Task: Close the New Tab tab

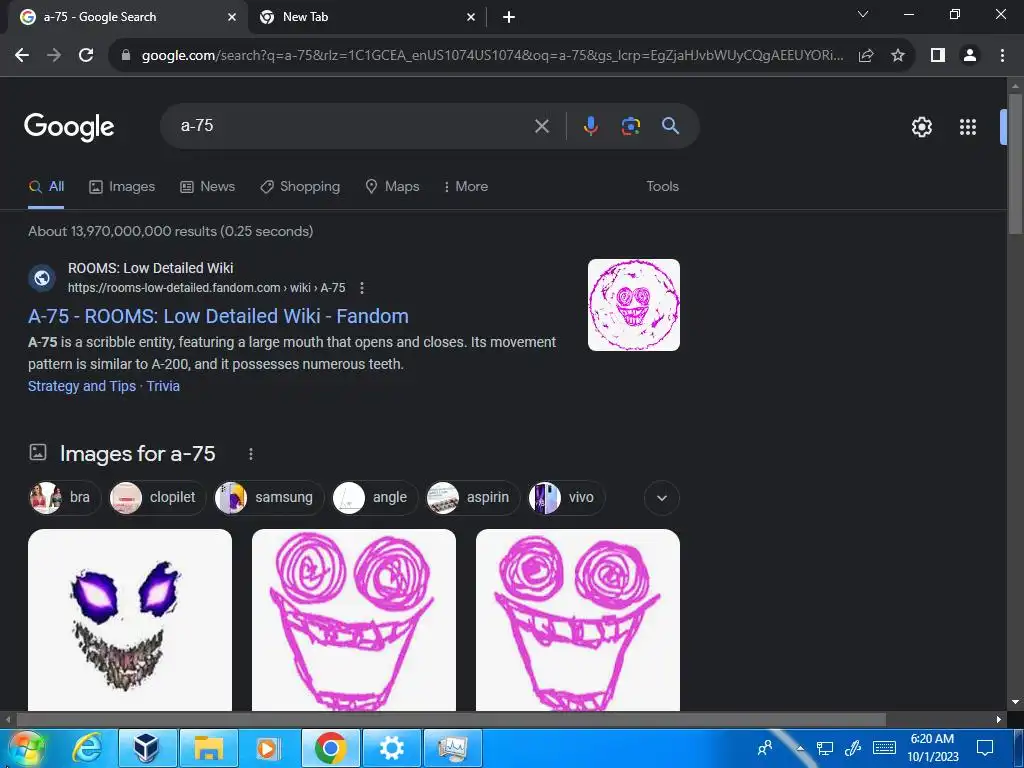Action: point(471,18)
